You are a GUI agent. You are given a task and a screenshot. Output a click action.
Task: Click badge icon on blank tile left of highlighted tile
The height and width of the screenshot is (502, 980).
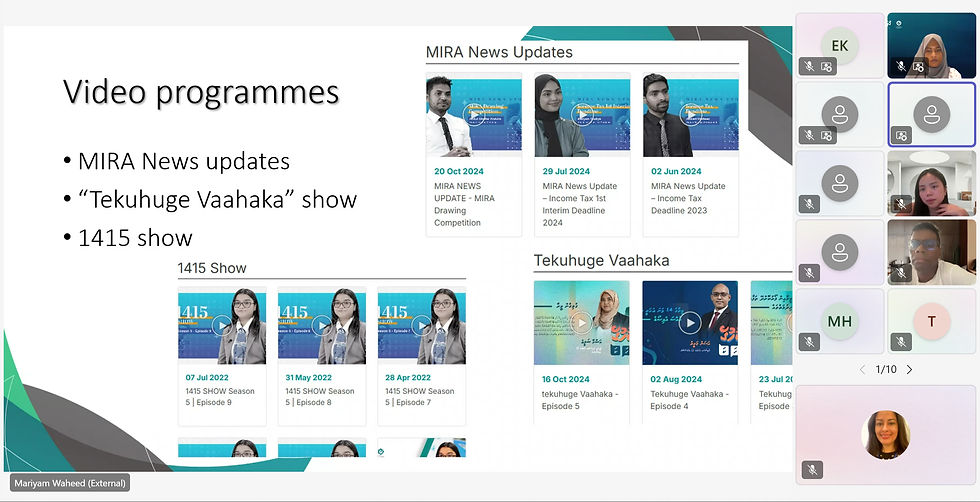[x=826, y=135]
